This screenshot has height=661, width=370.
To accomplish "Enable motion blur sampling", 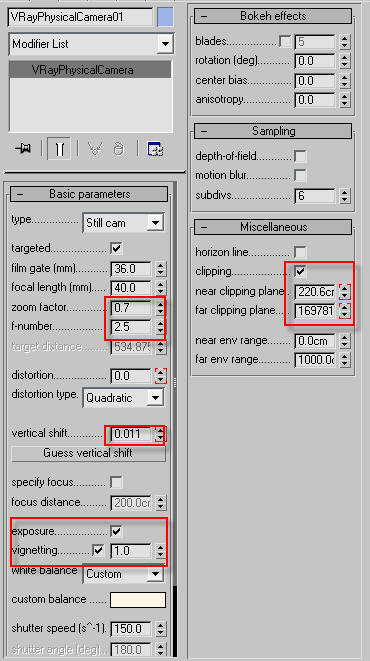I will tap(300, 175).
